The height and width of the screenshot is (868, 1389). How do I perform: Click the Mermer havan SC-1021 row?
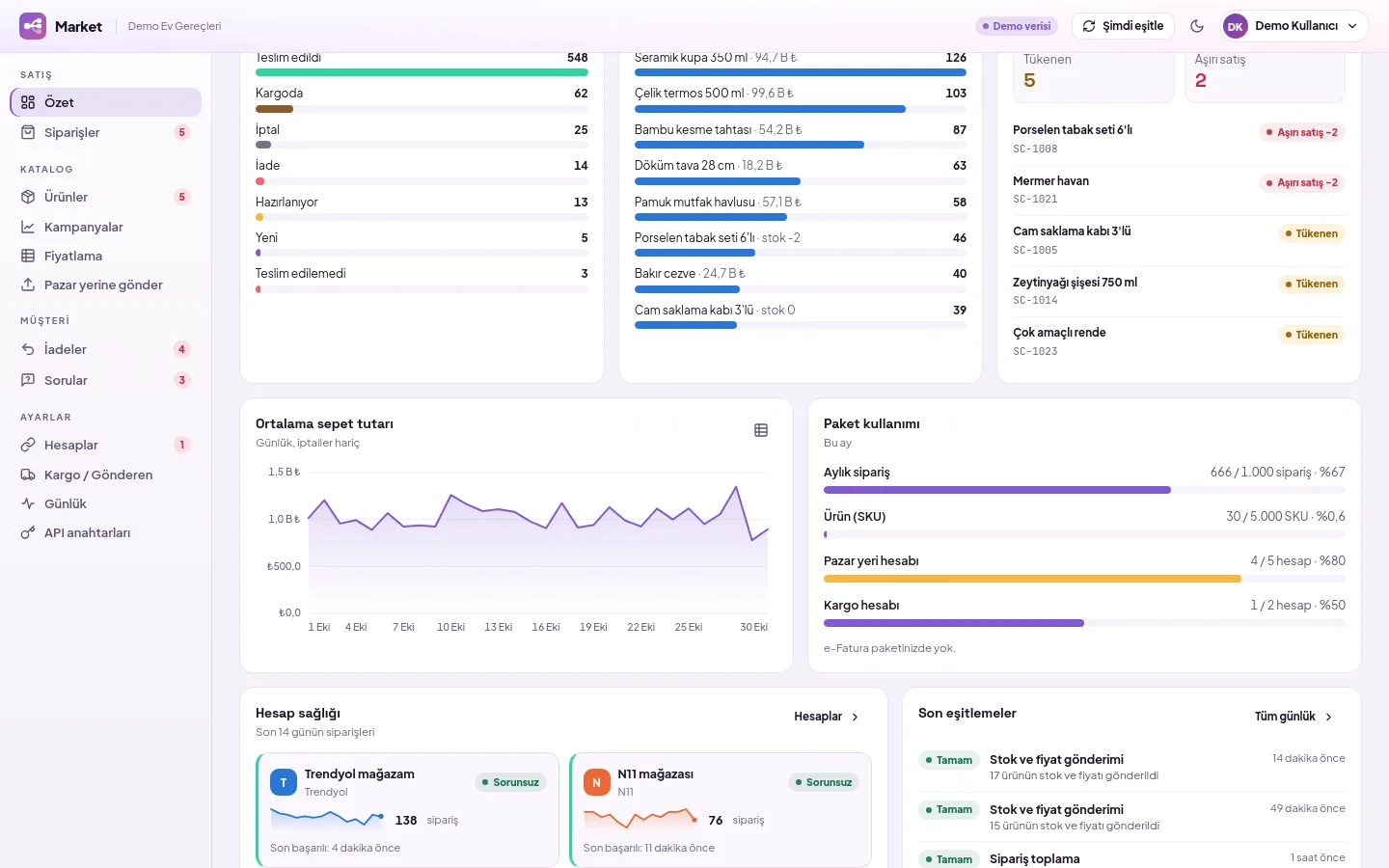[x=1179, y=190]
